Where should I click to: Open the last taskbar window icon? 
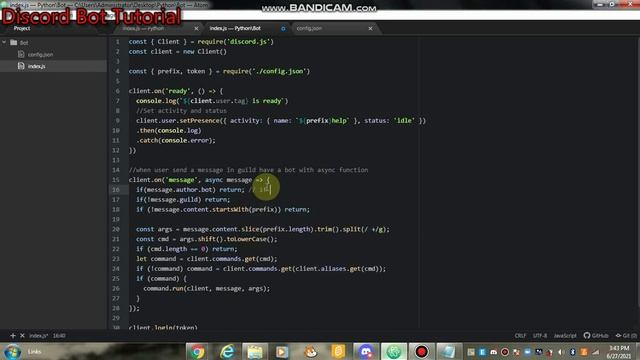click(x=449, y=351)
